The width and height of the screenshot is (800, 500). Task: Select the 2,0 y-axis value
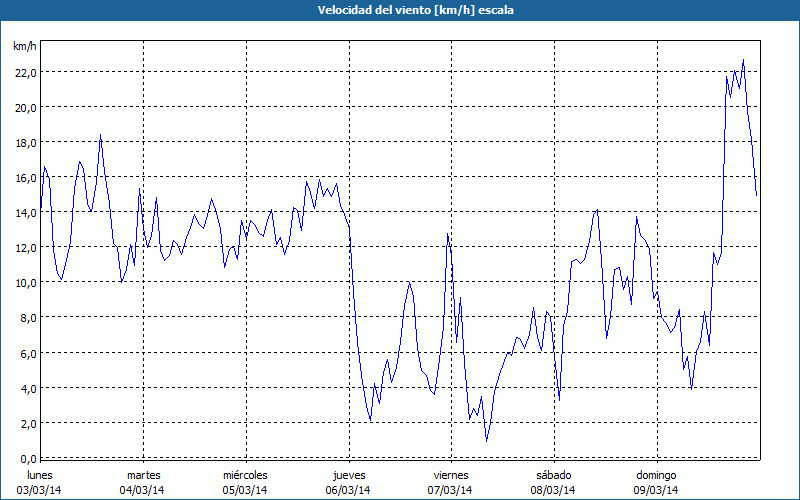[x=27, y=423]
